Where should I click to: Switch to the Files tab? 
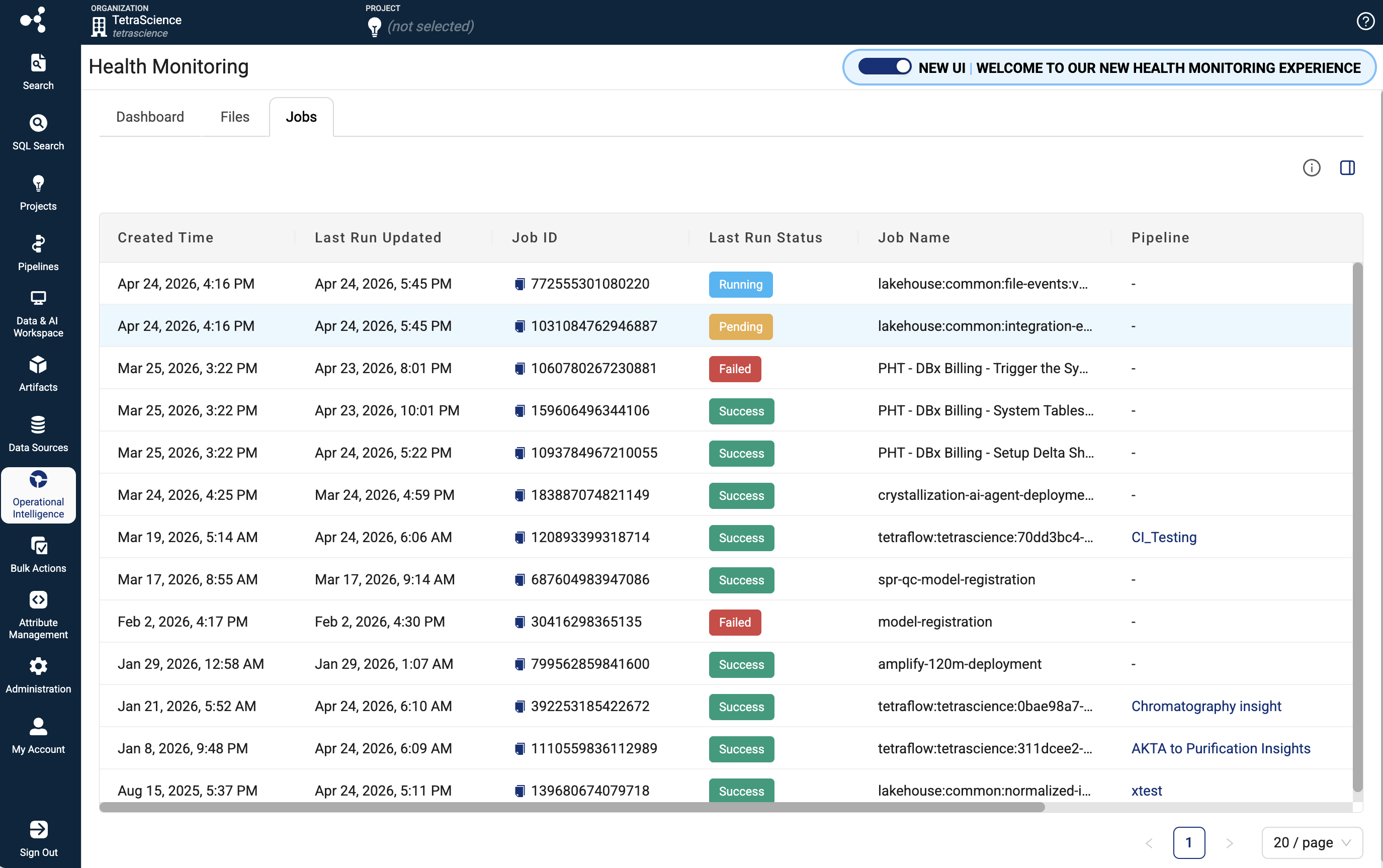click(x=234, y=117)
